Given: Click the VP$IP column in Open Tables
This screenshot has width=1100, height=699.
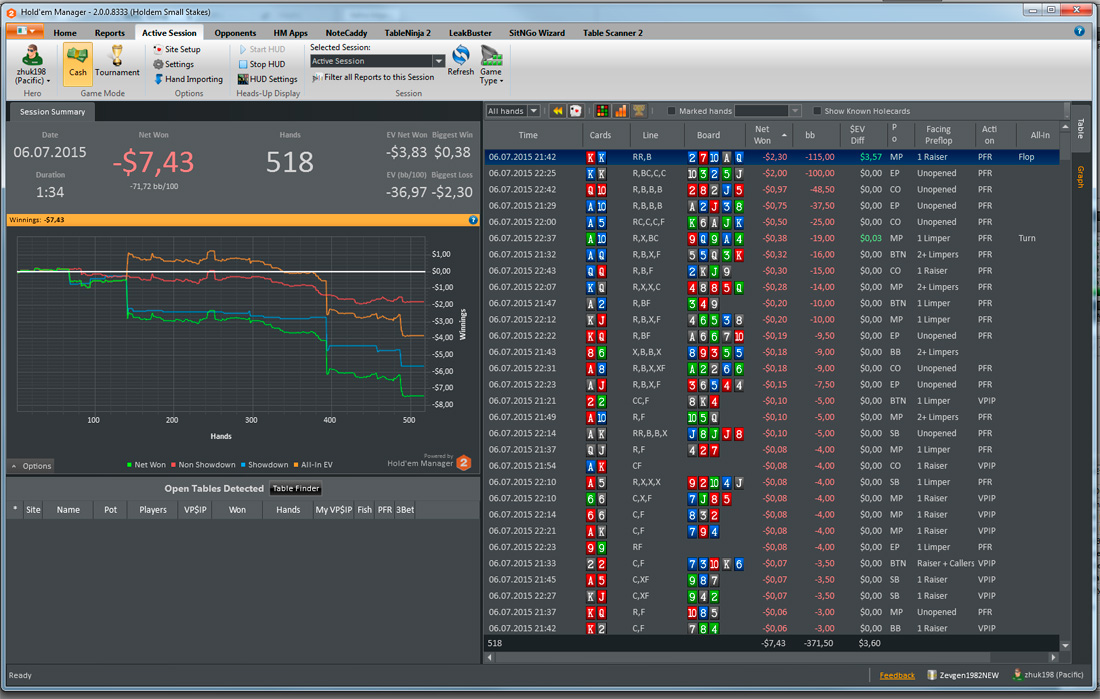Looking at the screenshot, I should [x=195, y=510].
